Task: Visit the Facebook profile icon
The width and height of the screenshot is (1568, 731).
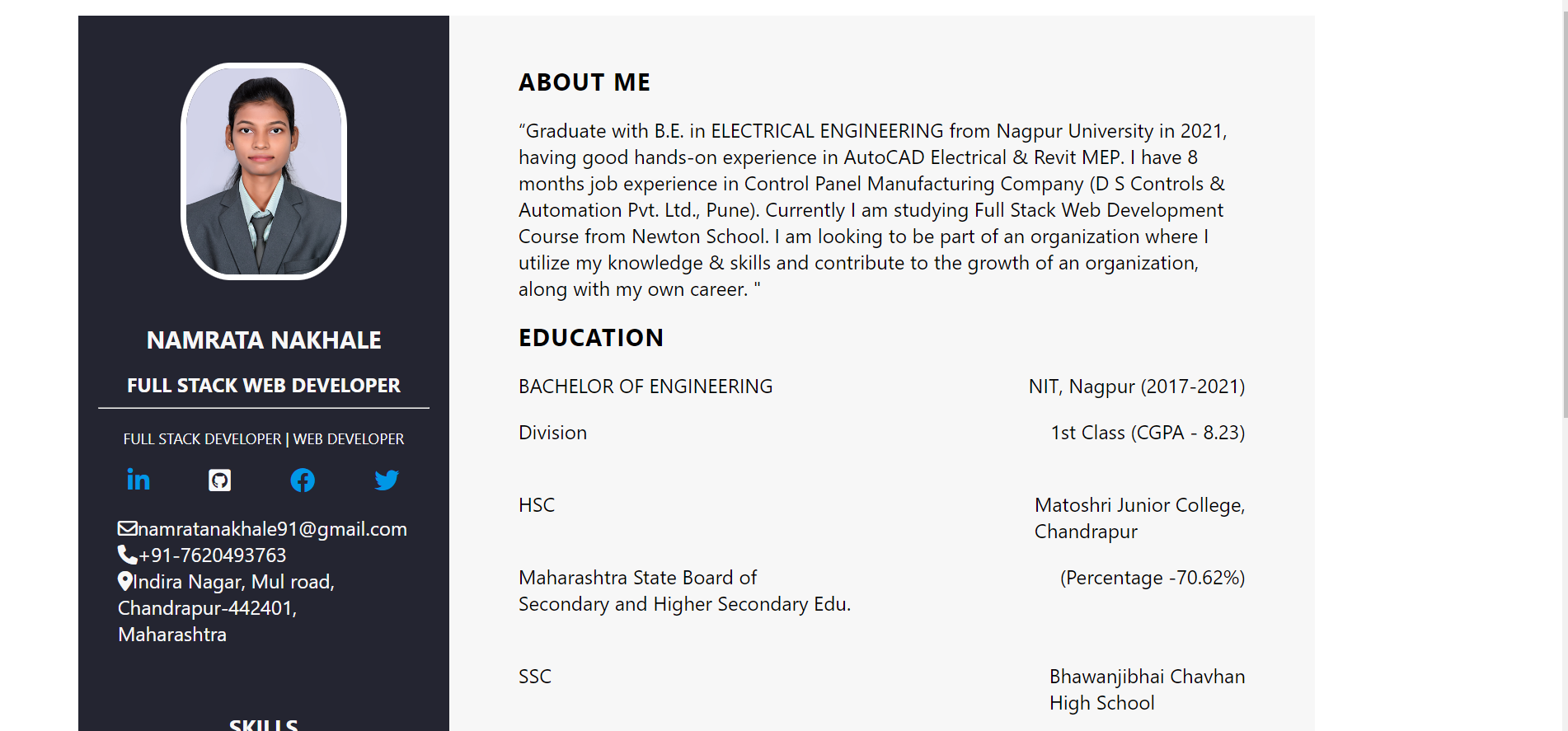Action: click(x=303, y=480)
